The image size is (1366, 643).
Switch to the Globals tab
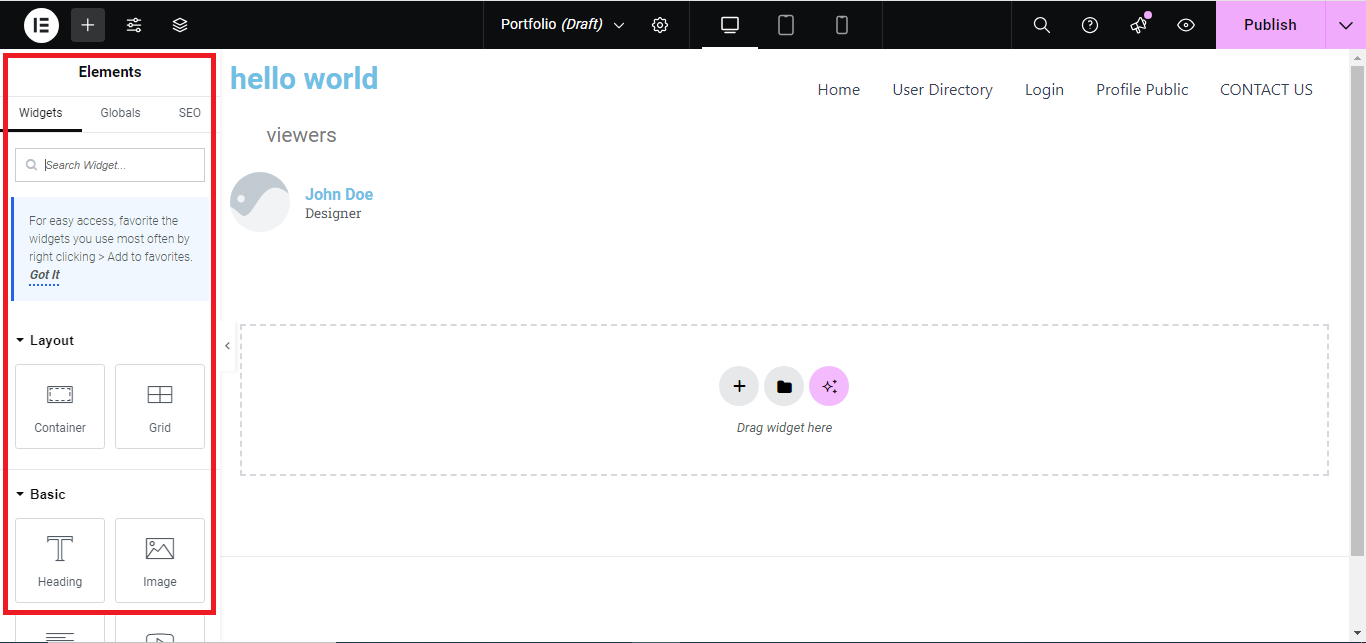point(120,113)
